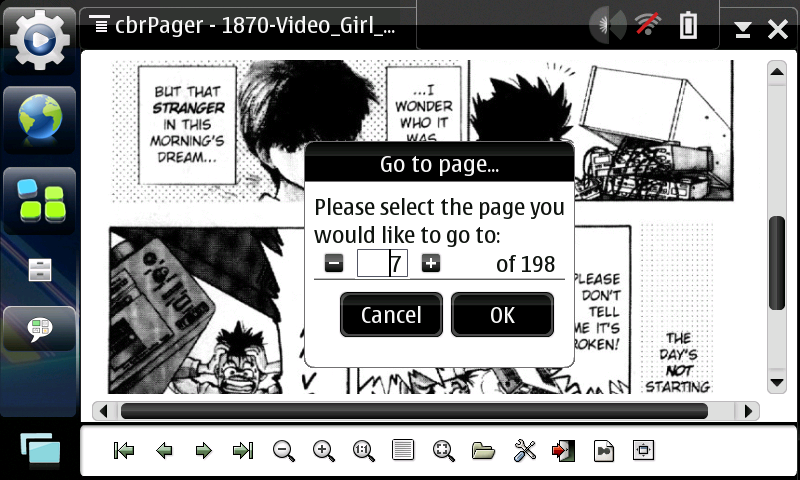Zoom out with the minus magnifier
The height and width of the screenshot is (480, 800).
pos(284,451)
